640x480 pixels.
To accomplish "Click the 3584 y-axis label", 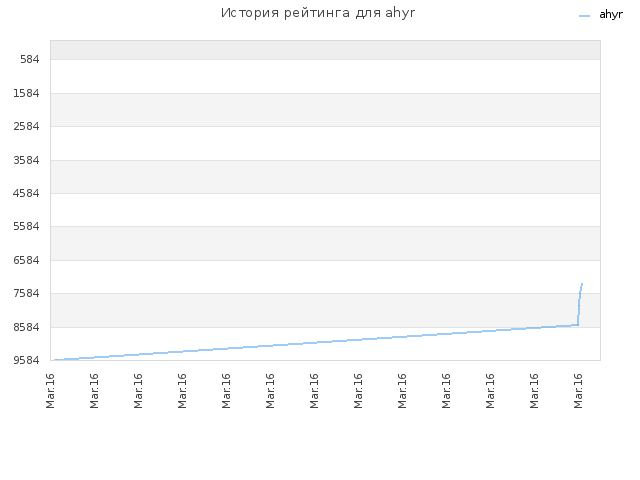I will tap(27, 160).
